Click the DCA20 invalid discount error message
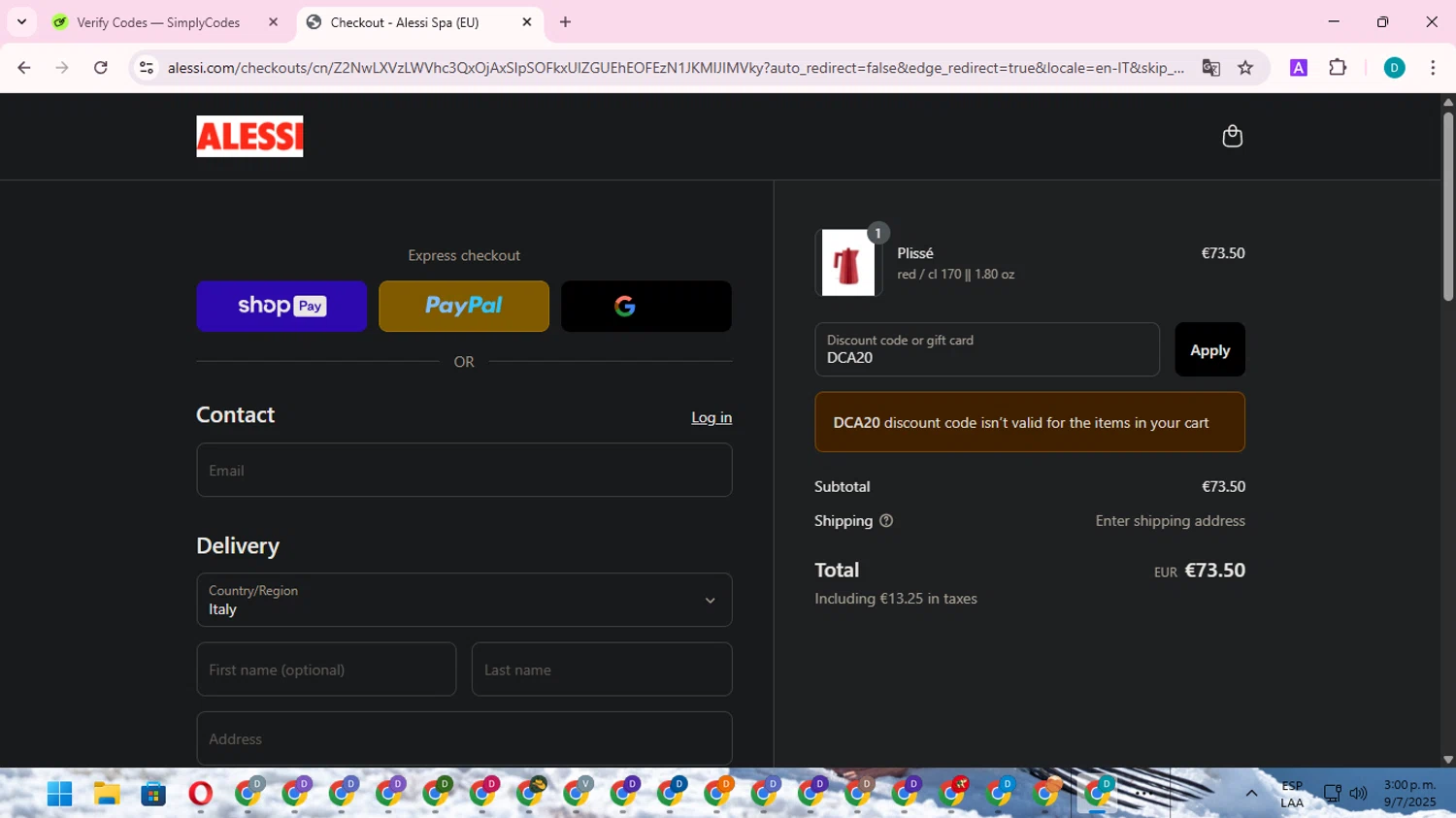Image resolution: width=1456 pixels, height=818 pixels. coord(1030,422)
